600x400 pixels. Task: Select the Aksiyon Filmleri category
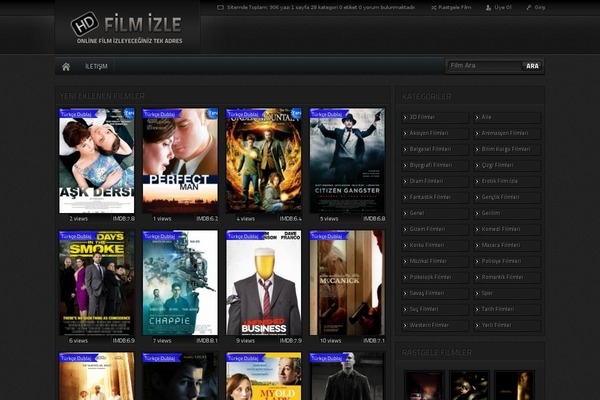(435, 133)
